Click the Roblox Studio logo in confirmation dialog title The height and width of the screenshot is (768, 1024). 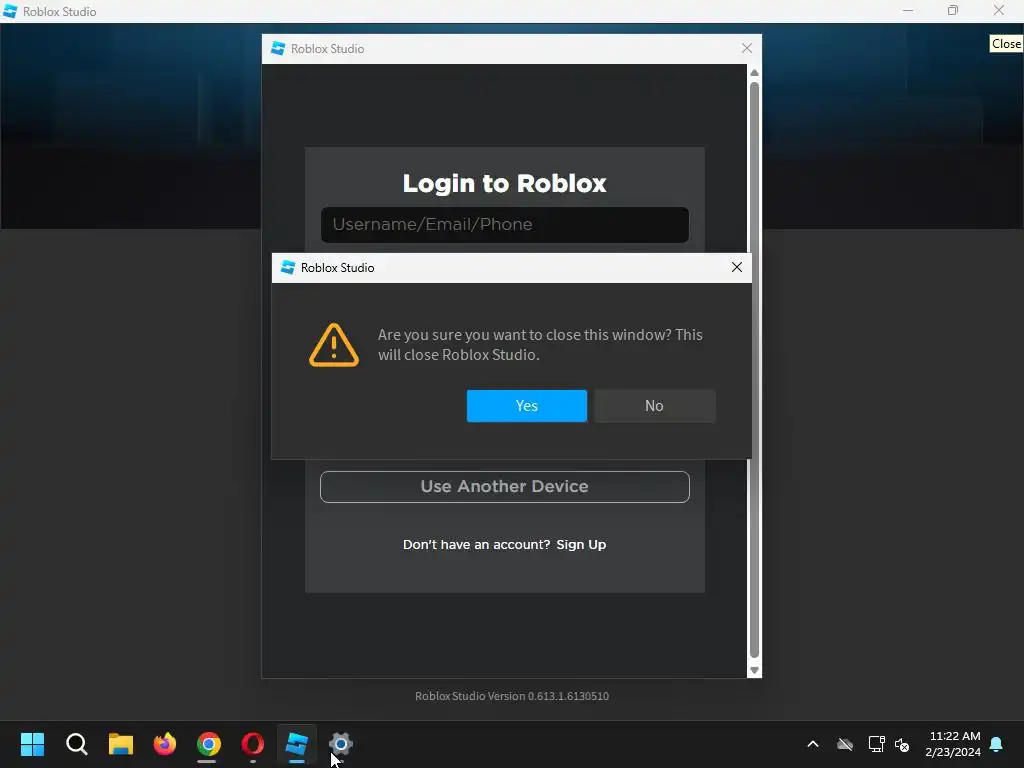pyautogui.click(x=287, y=267)
